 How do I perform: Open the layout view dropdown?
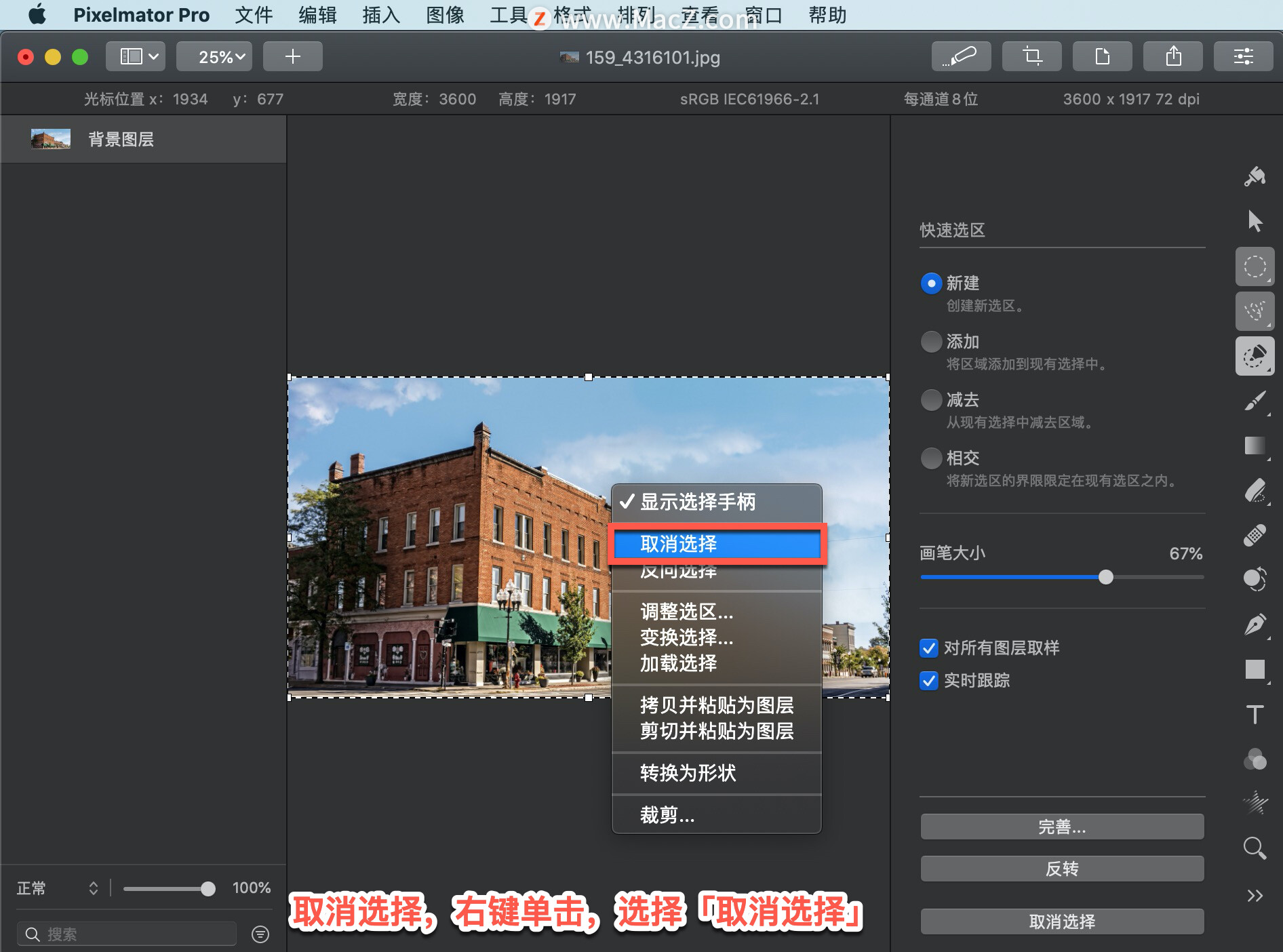coord(135,56)
